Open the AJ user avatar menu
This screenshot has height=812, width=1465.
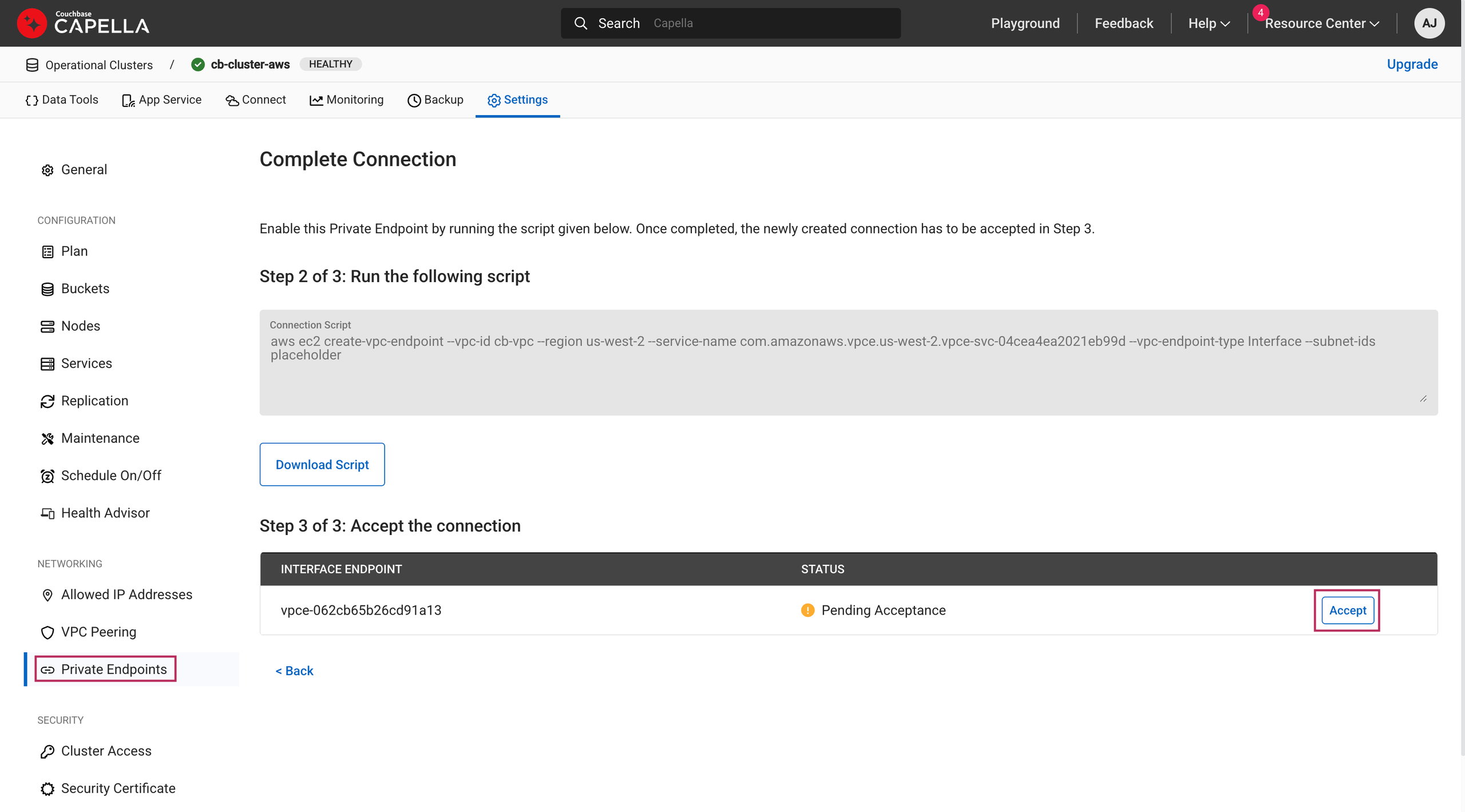click(1429, 23)
